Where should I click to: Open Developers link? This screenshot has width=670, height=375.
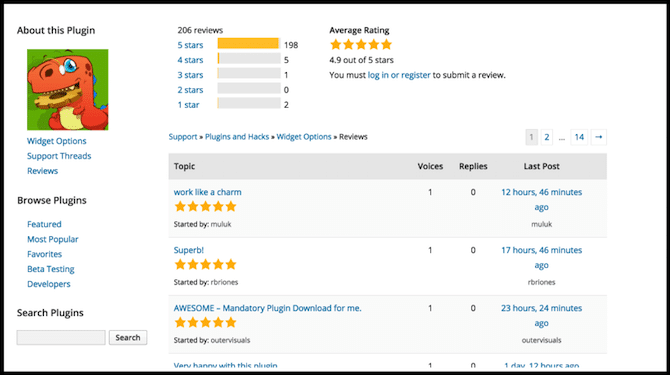49,284
